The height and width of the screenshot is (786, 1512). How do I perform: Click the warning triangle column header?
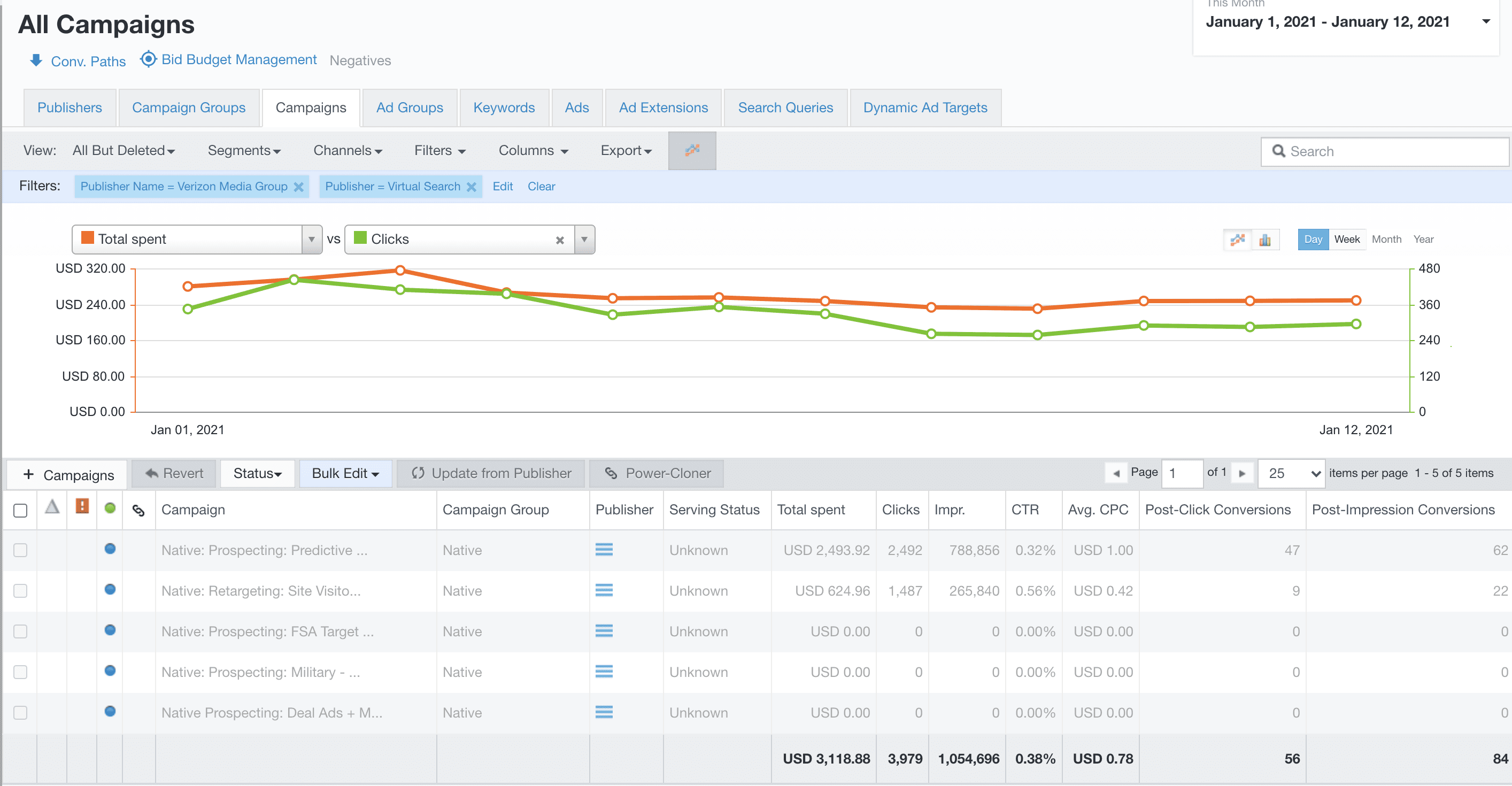click(52, 507)
